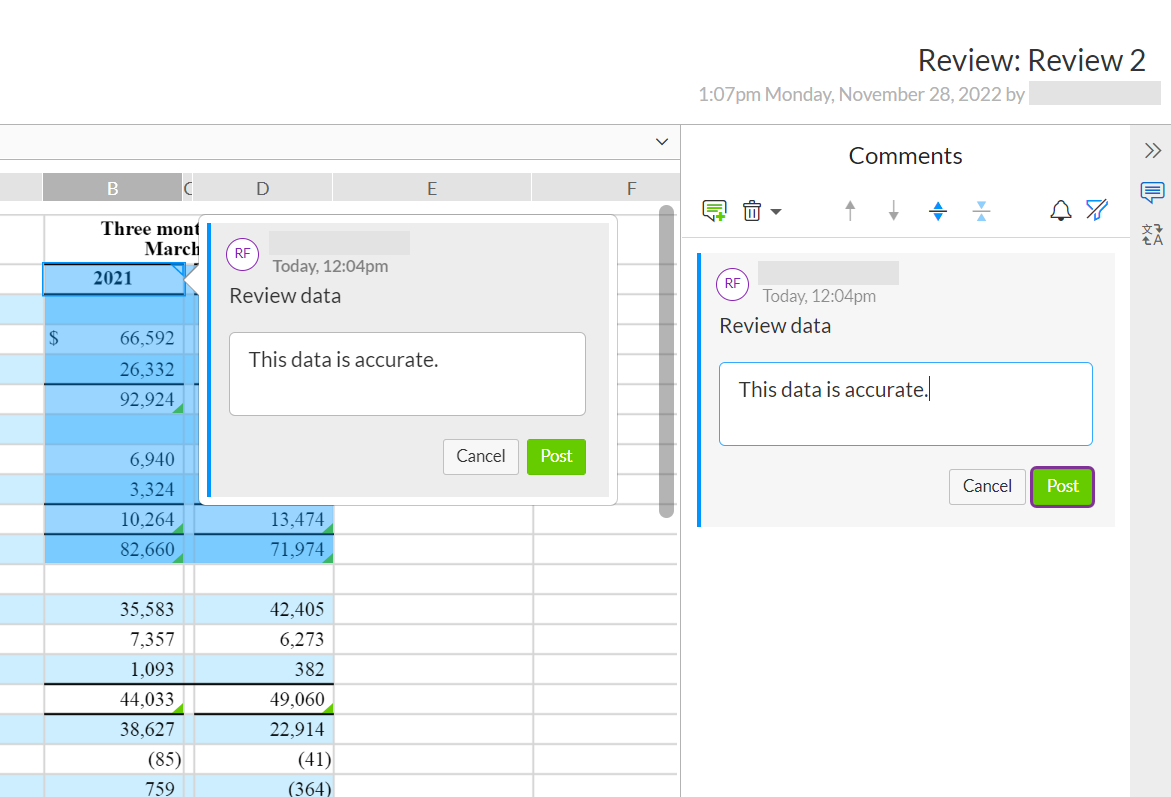Expand all comment threads
This screenshot has height=797, width=1171.
click(x=938, y=210)
